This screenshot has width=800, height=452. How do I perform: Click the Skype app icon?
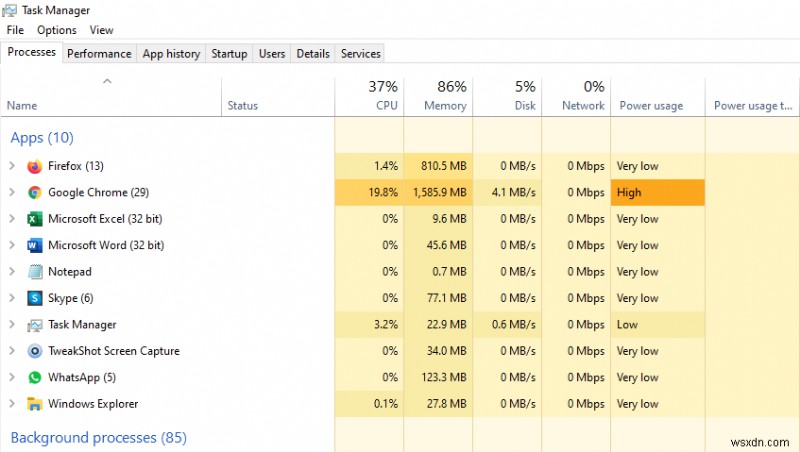click(35, 298)
